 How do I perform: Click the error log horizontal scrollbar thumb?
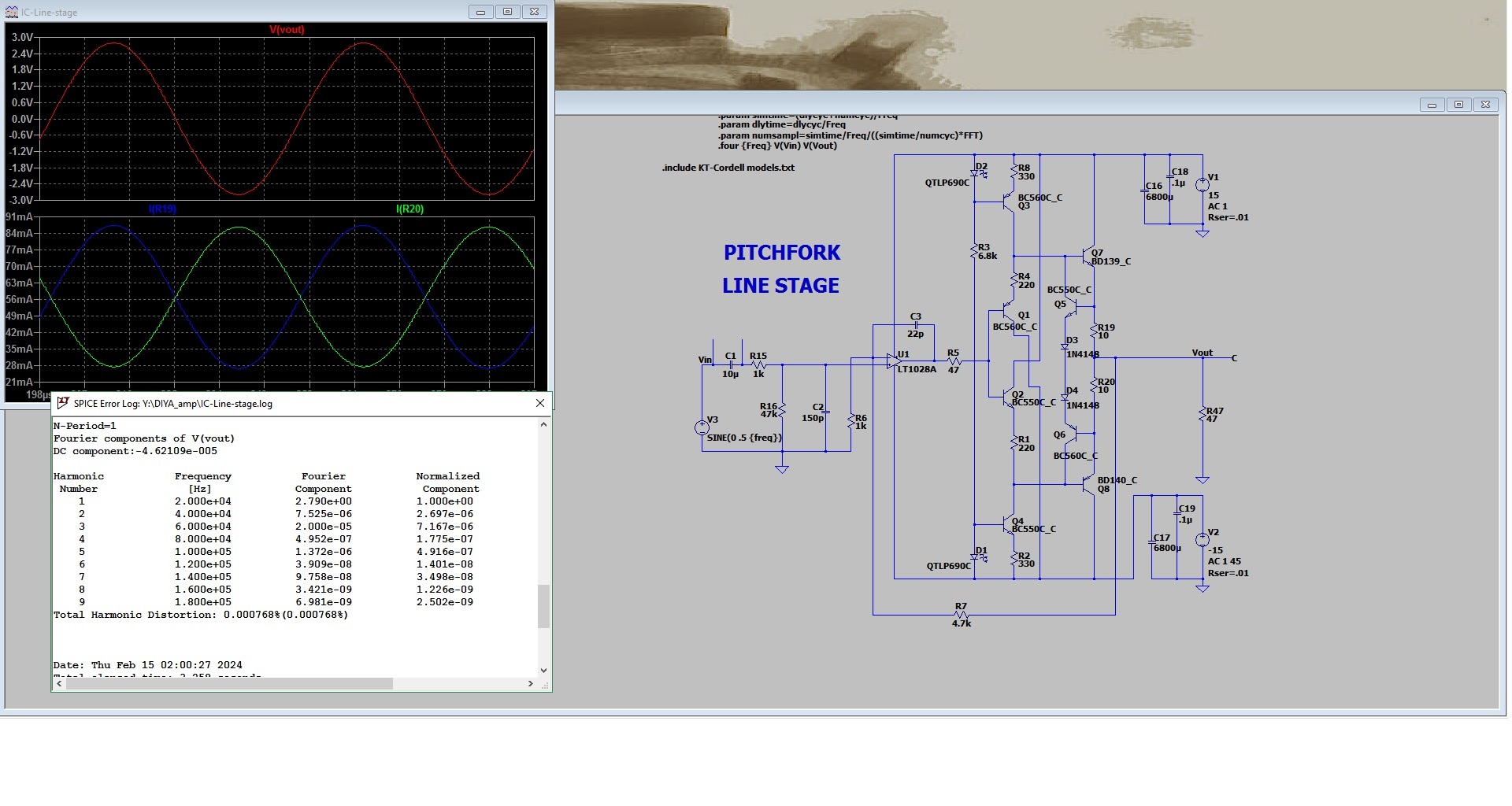[x=229, y=684]
